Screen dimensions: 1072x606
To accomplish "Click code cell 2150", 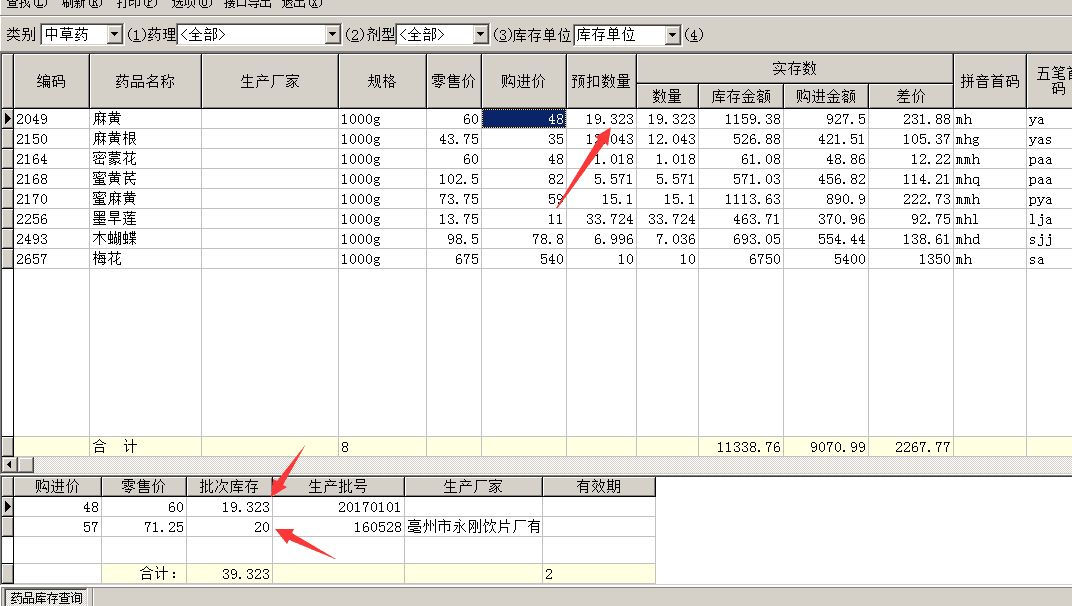I will 51,139.
